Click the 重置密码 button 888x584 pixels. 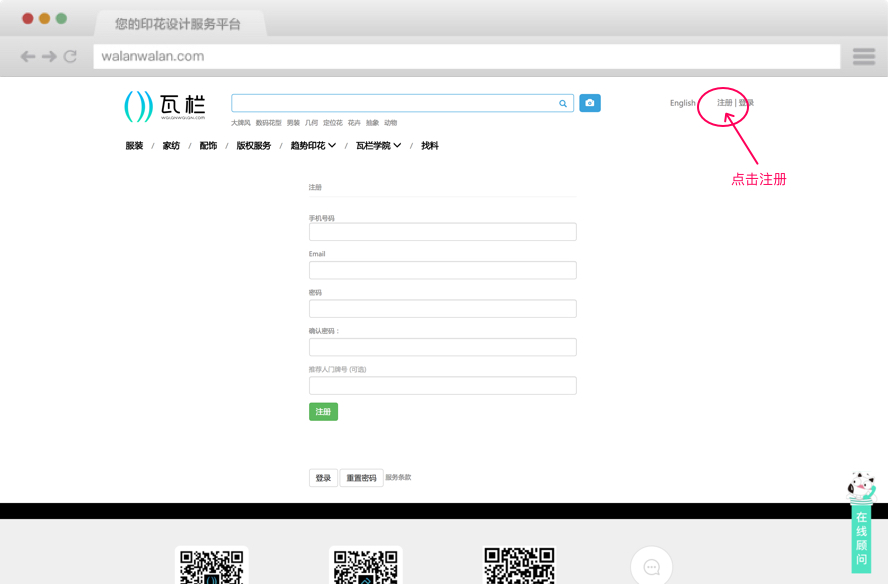[x=361, y=478]
